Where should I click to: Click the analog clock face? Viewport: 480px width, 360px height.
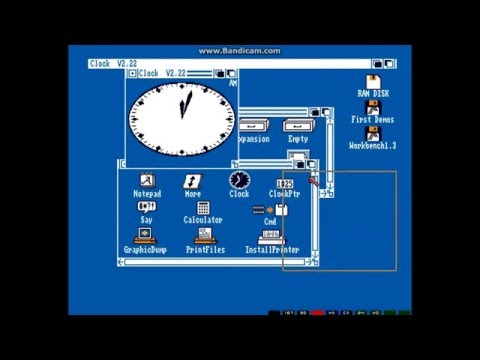pos(182,119)
